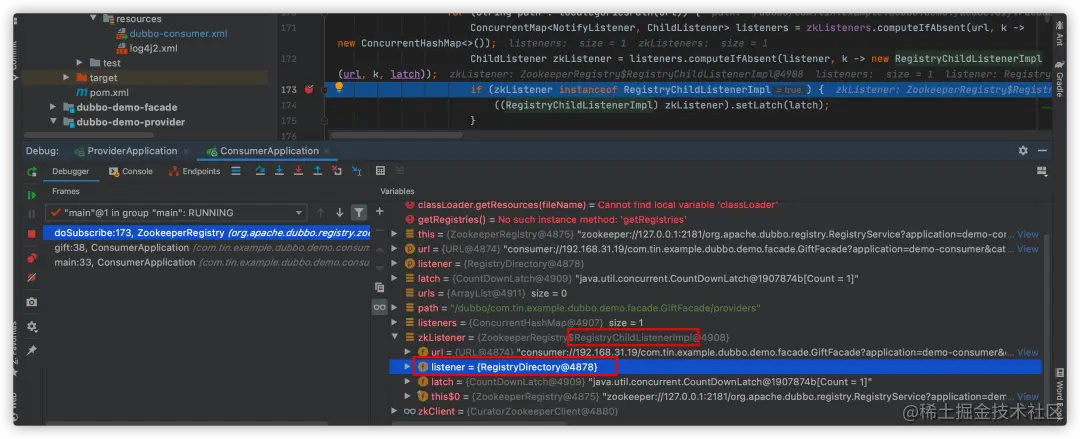The image size is (1080, 439).
Task: Click Show Execution Point icon
Action: [236, 171]
